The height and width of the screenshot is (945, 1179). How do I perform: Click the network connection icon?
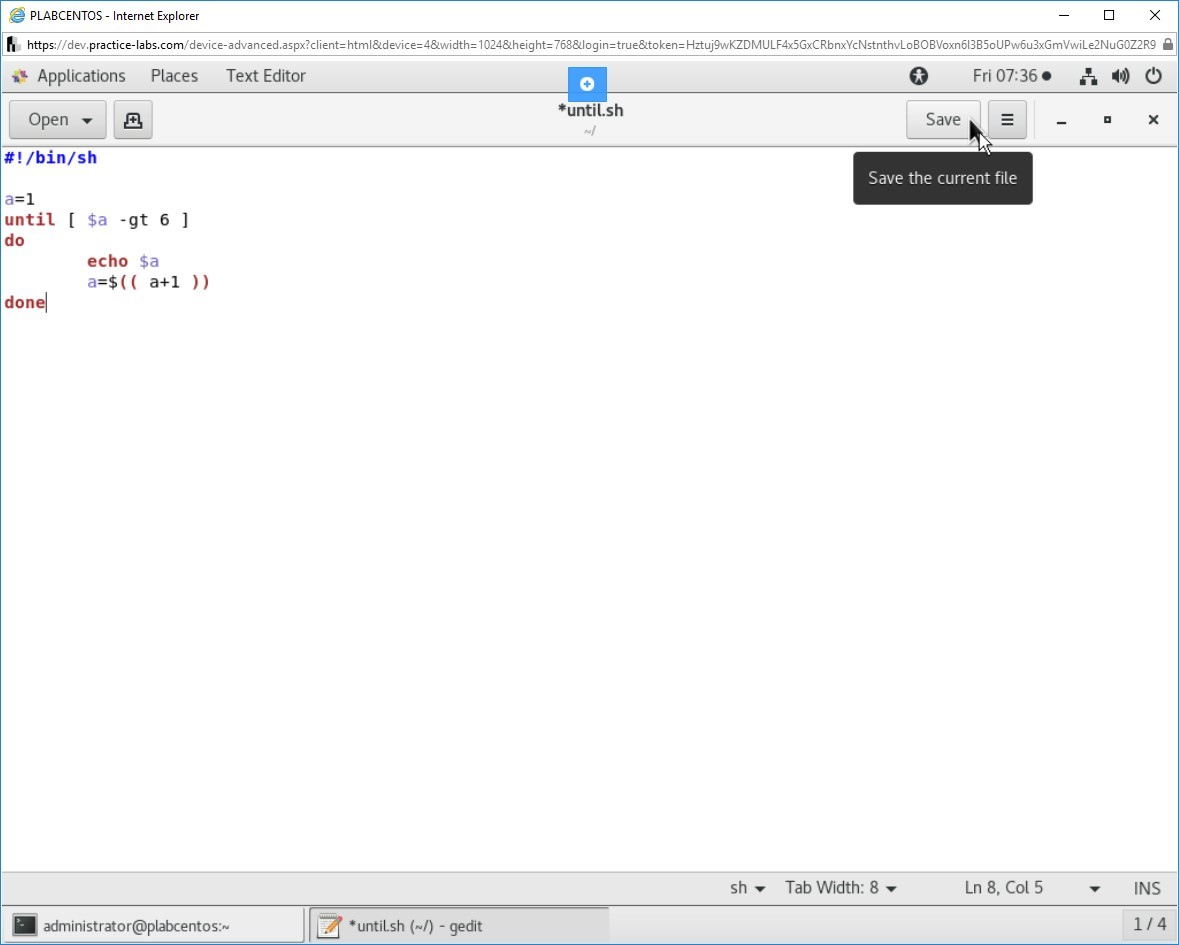click(1089, 76)
